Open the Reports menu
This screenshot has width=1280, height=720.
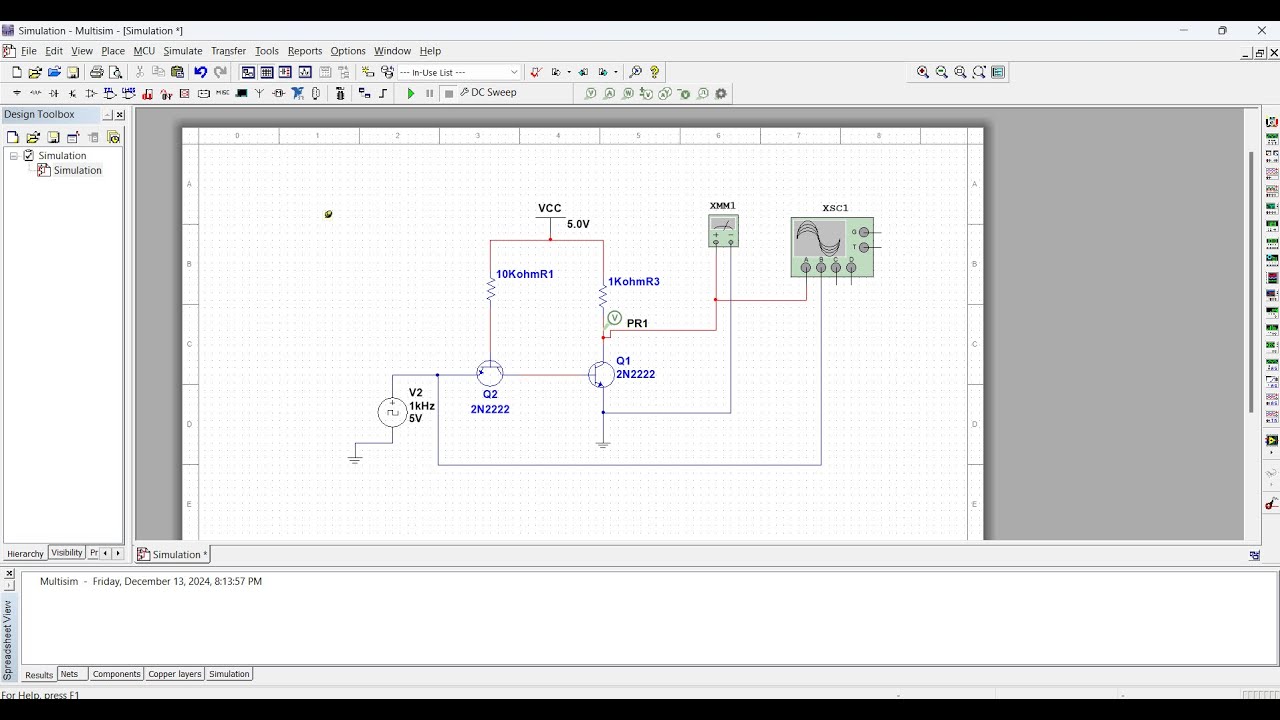(305, 51)
